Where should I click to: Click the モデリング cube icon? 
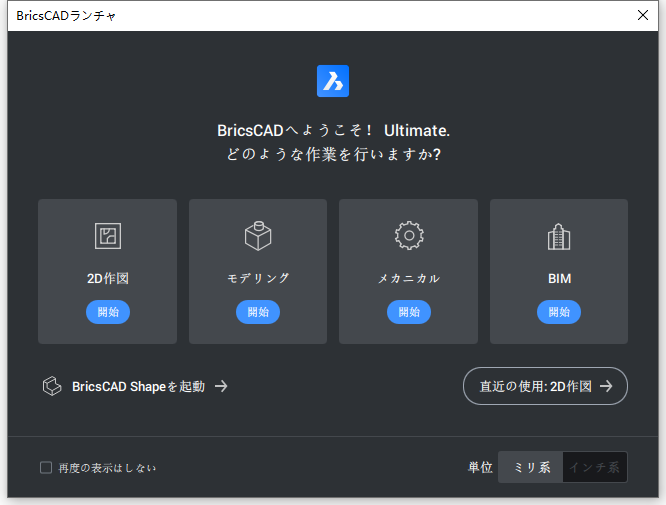[x=258, y=236]
